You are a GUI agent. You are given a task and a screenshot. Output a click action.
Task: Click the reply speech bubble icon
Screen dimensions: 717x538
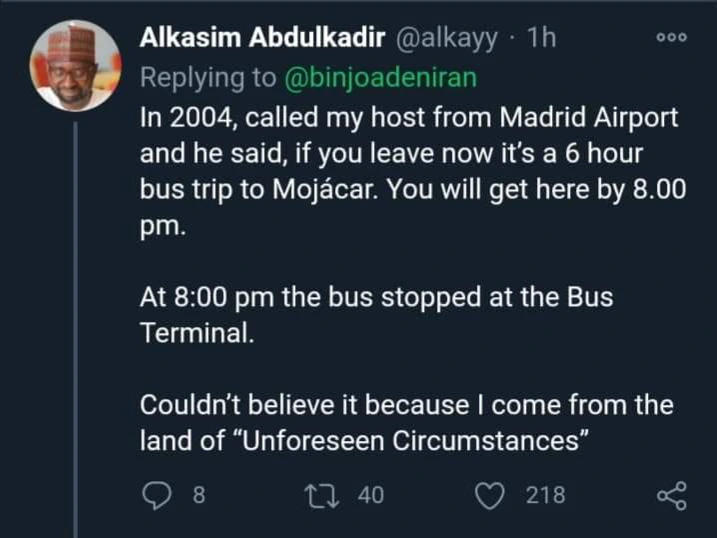[x=156, y=494]
